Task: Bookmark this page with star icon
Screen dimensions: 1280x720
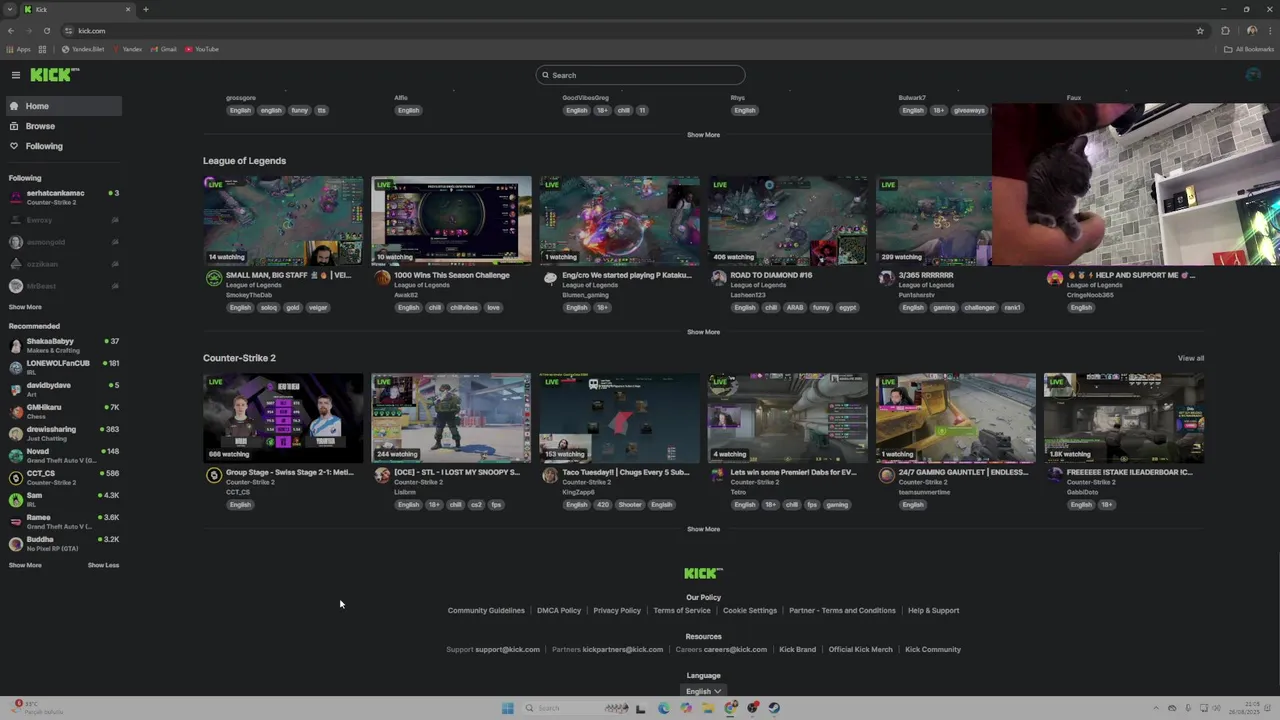Action: (1200, 31)
